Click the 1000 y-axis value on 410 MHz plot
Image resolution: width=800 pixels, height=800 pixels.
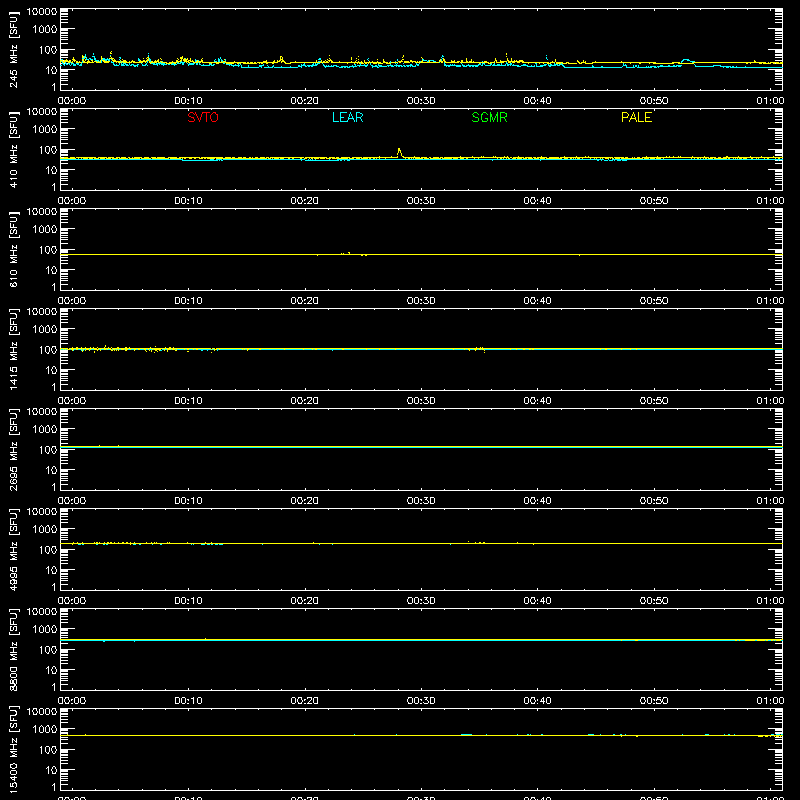point(45,130)
